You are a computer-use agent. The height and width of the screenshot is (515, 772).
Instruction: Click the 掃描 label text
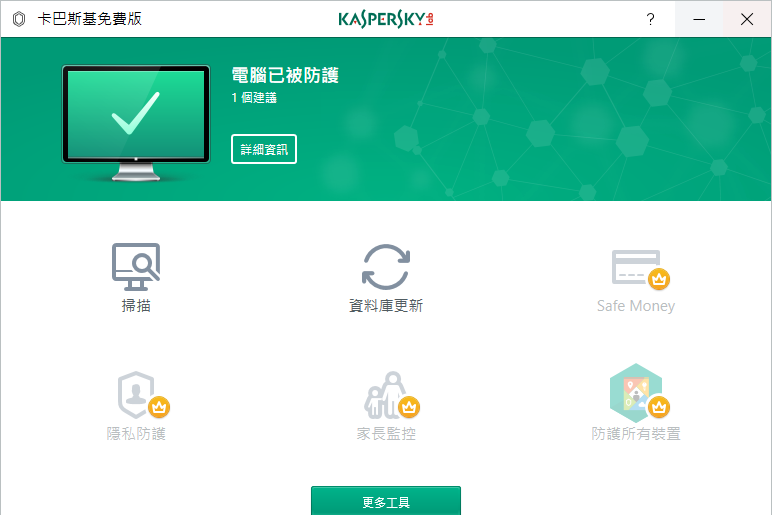[136, 306]
